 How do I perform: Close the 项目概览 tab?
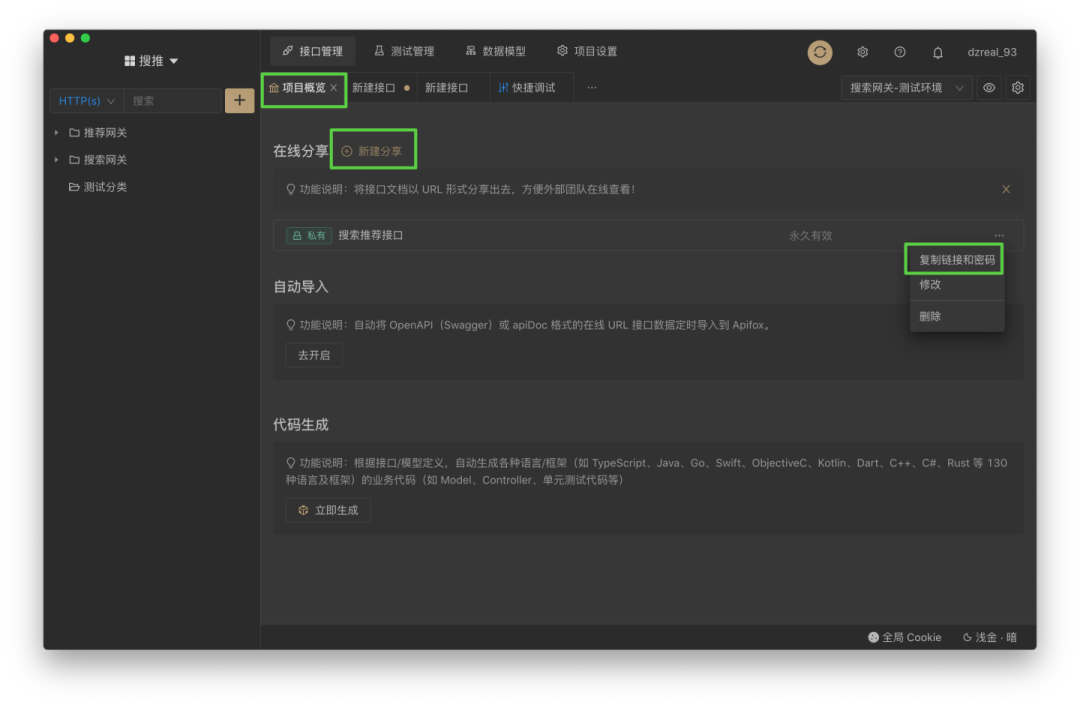tap(333, 88)
